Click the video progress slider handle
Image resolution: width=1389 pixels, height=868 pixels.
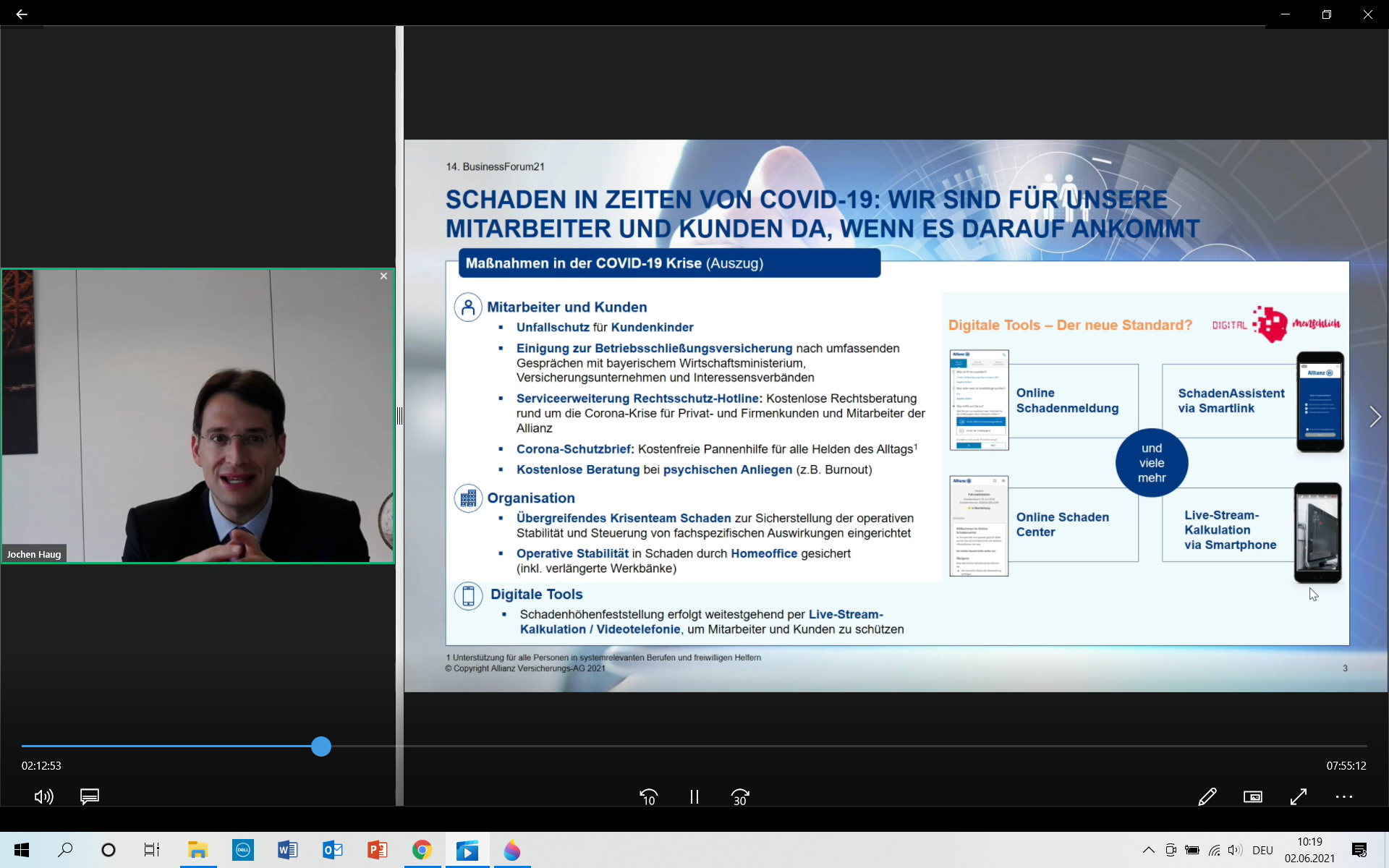pos(321,746)
